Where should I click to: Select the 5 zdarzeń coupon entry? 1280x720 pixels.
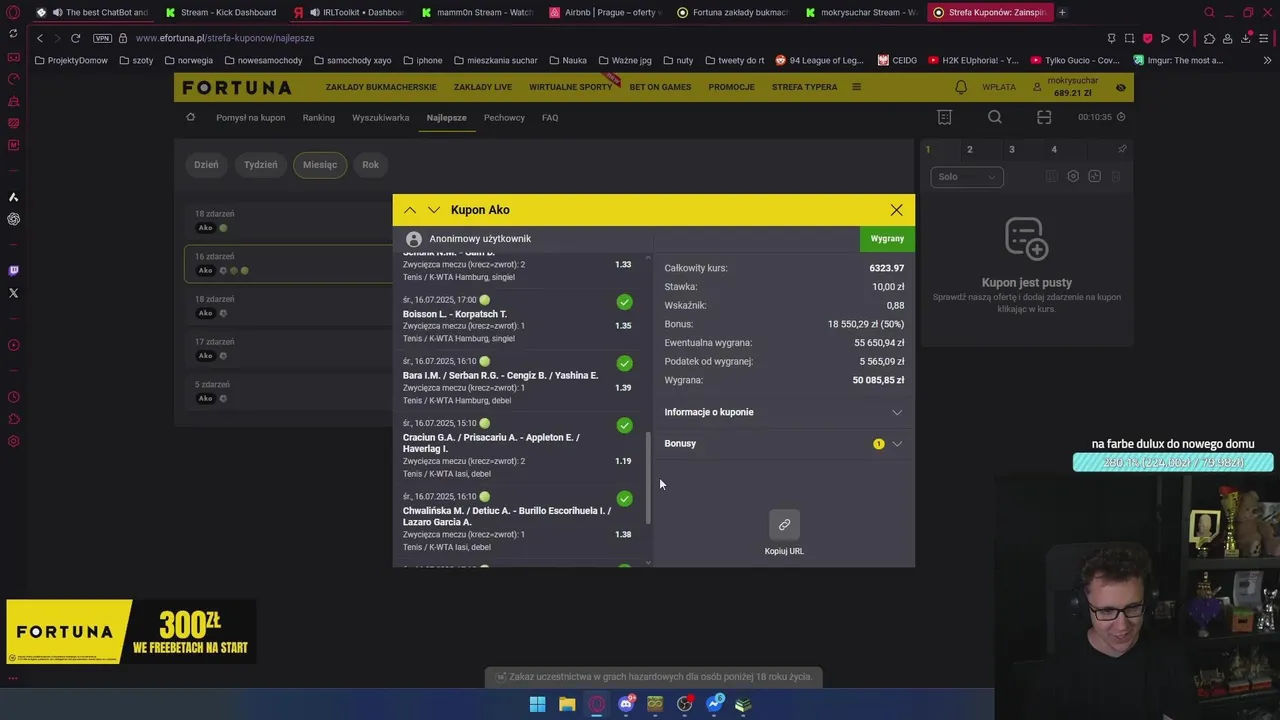[x=288, y=391]
